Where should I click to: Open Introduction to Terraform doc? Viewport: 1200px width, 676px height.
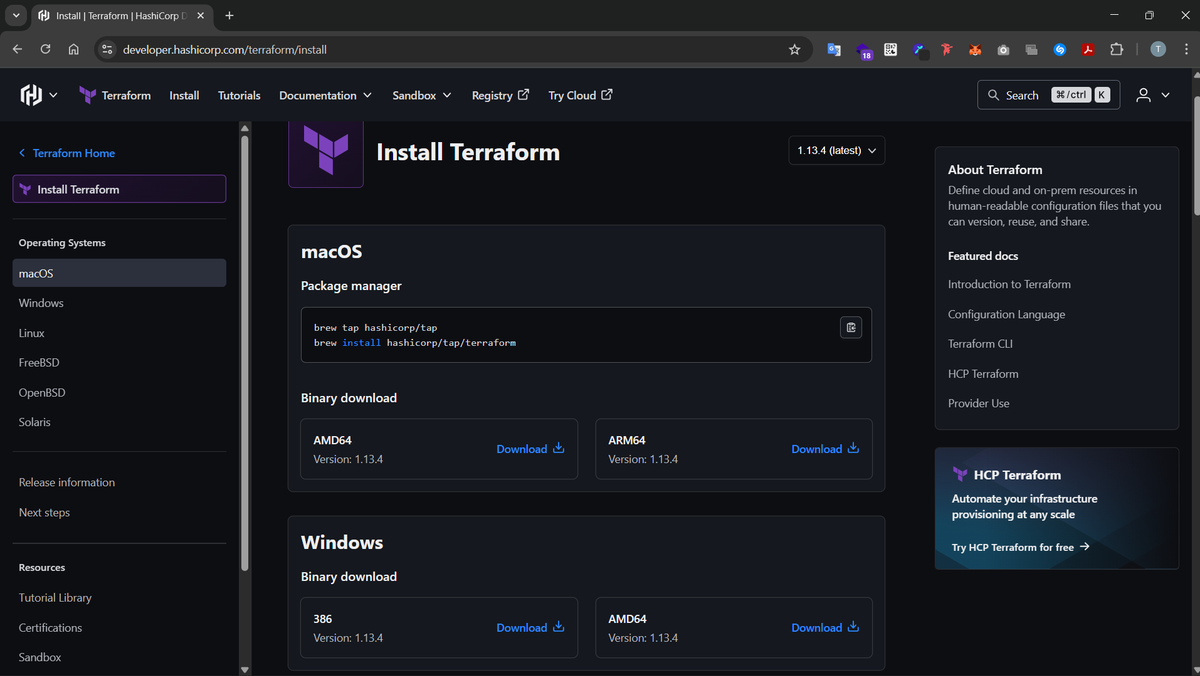click(x=1009, y=284)
